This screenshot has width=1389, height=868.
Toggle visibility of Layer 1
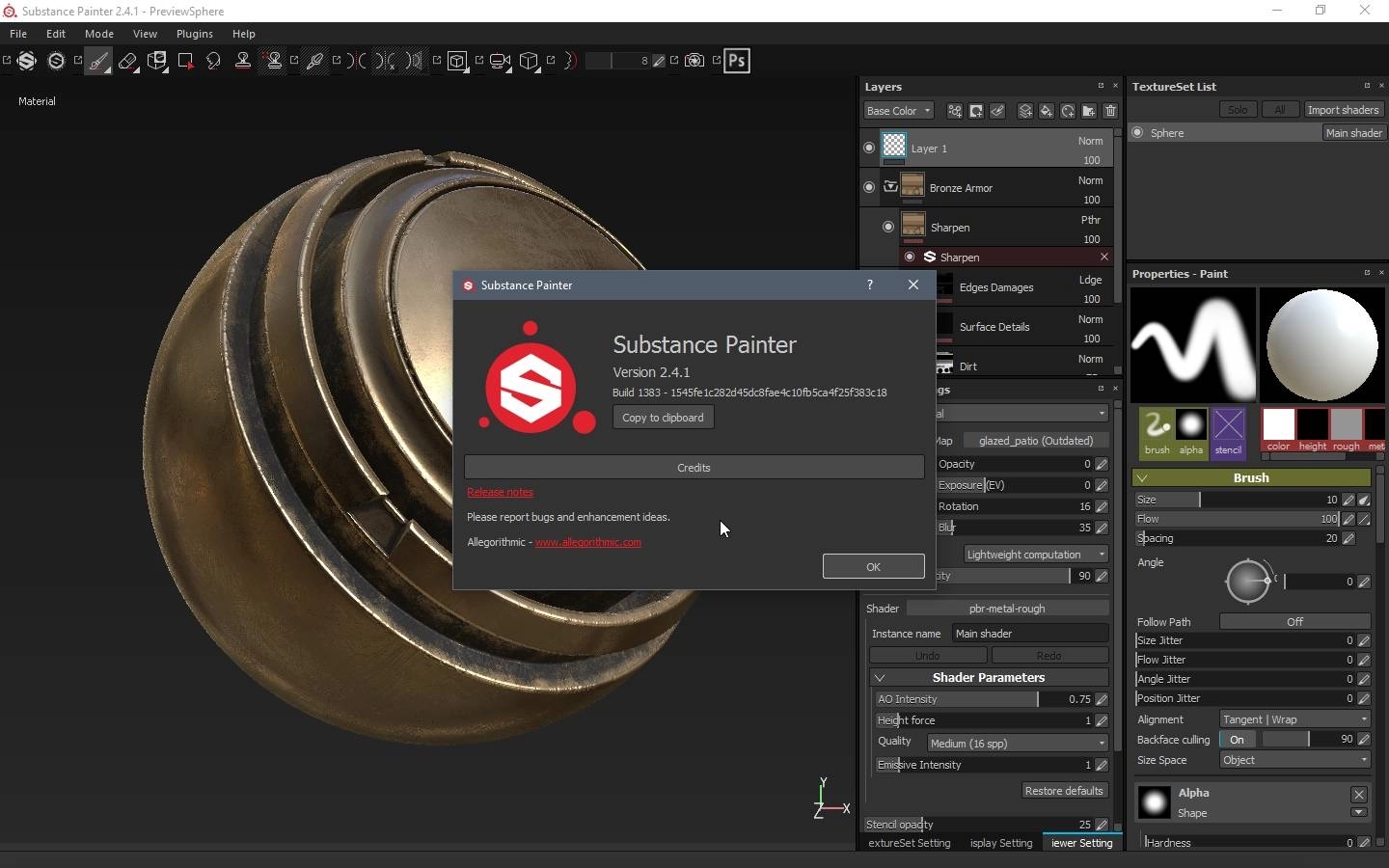click(869, 148)
